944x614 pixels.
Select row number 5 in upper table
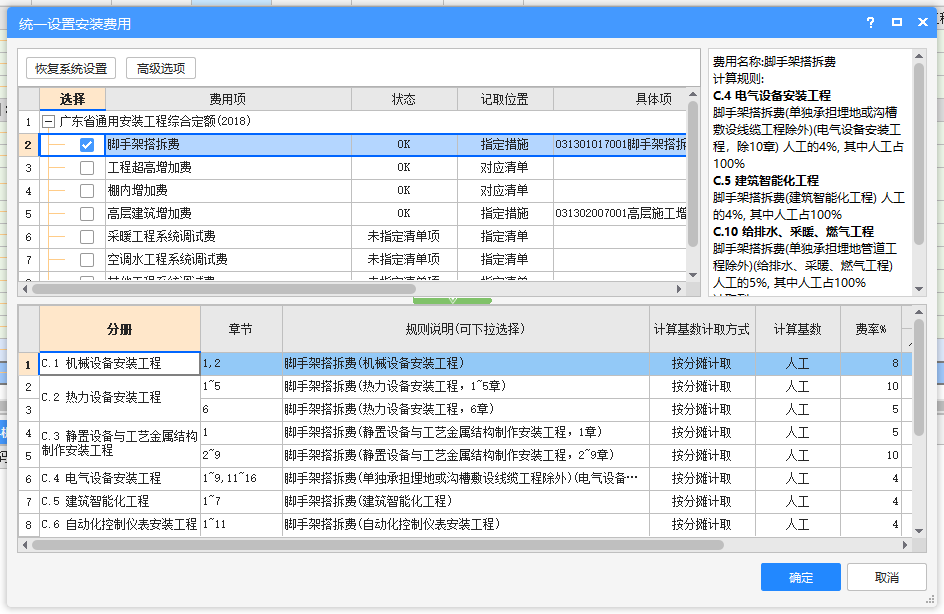click(28, 214)
